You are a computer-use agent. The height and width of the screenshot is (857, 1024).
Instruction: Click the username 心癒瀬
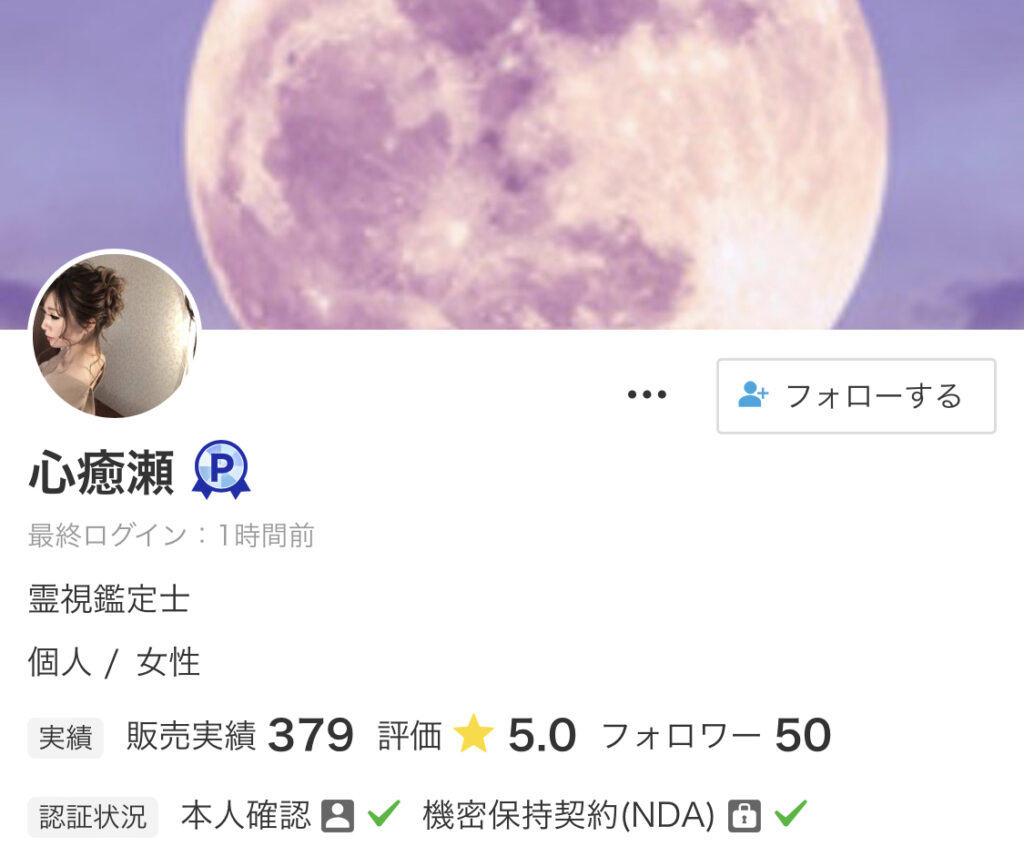coord(101,472)
